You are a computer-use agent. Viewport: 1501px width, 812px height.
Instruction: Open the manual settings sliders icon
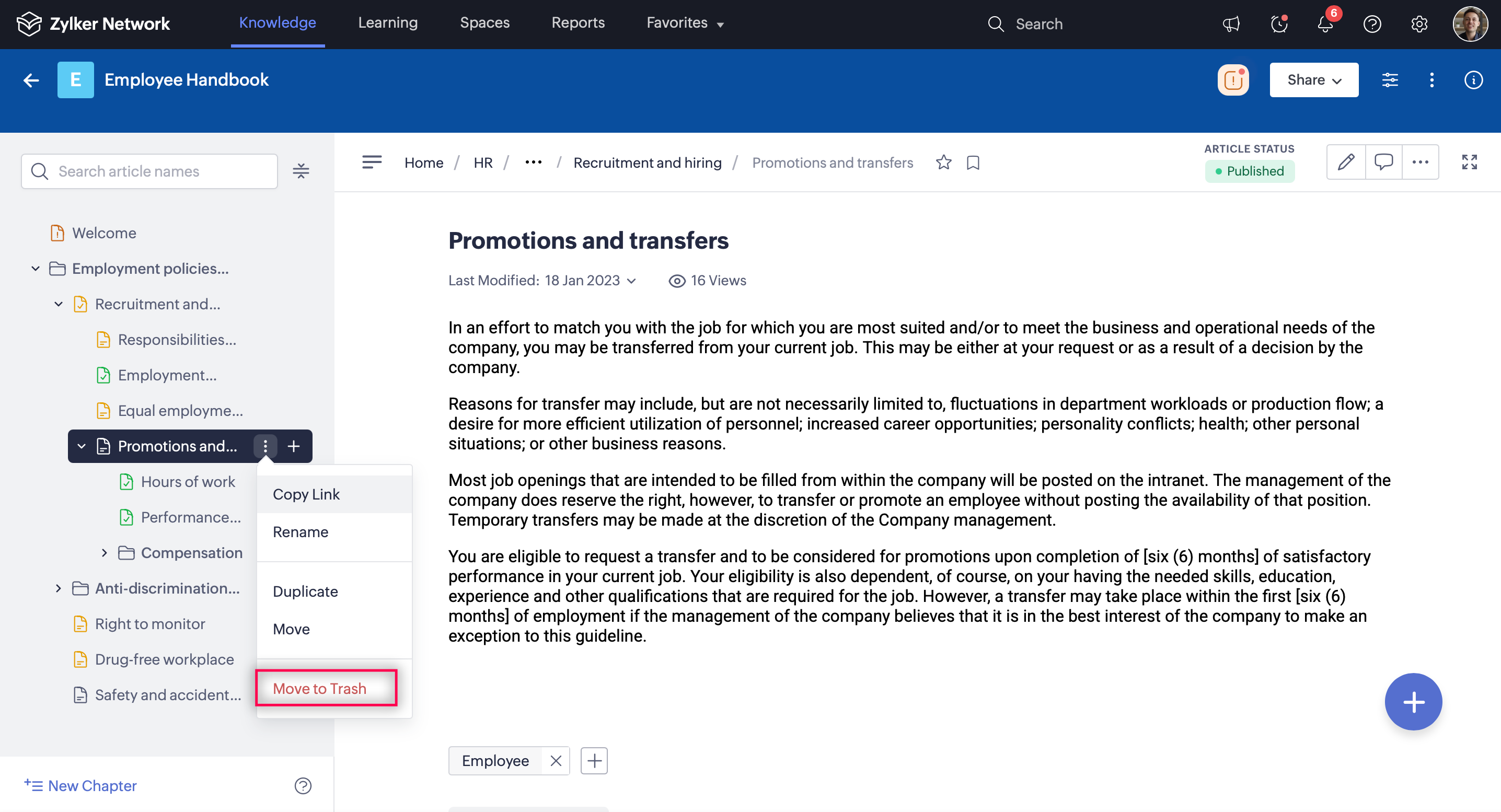(x=1390, y=80)
